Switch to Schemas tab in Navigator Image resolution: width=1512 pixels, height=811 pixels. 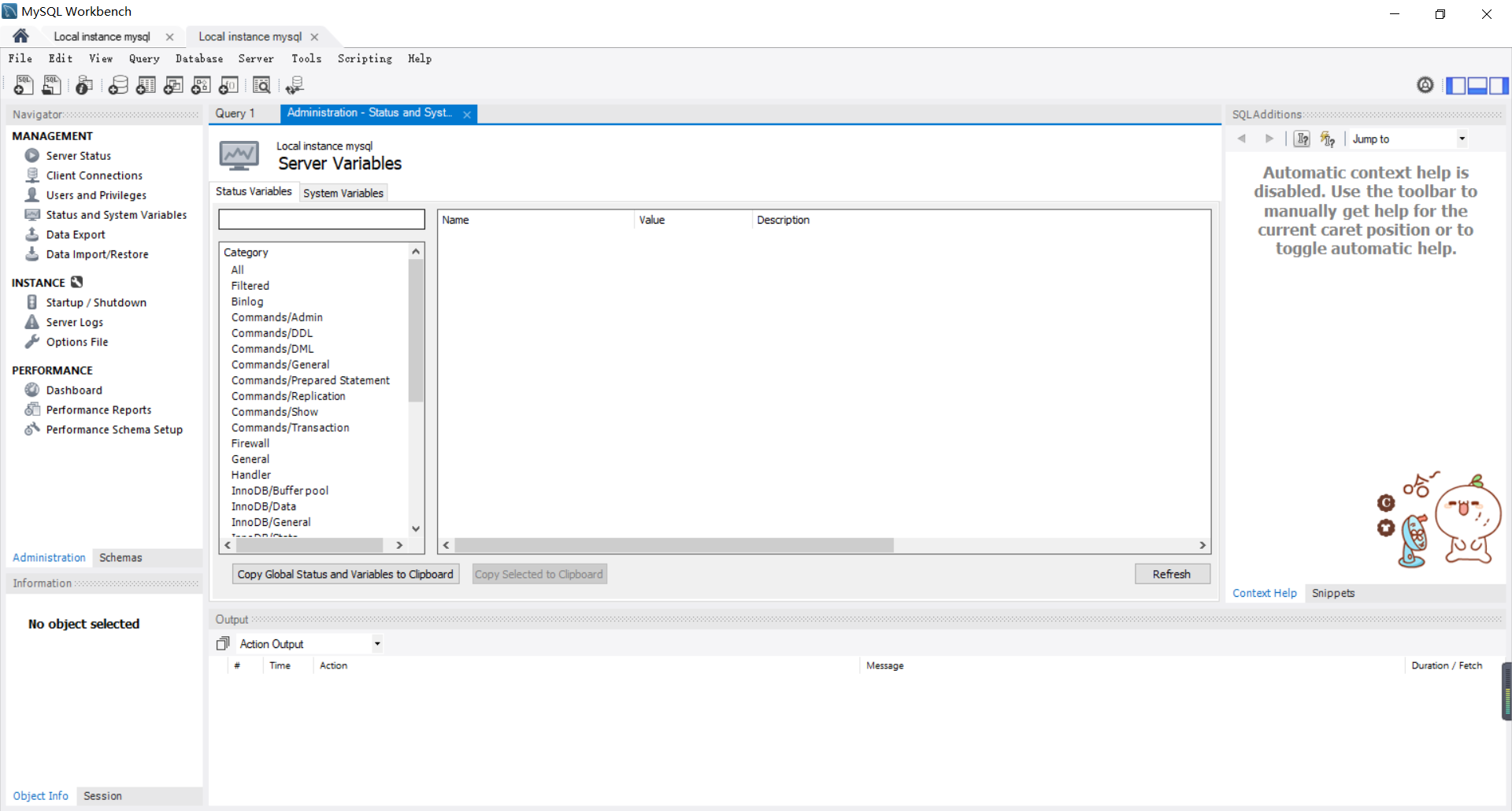point(120,557)
